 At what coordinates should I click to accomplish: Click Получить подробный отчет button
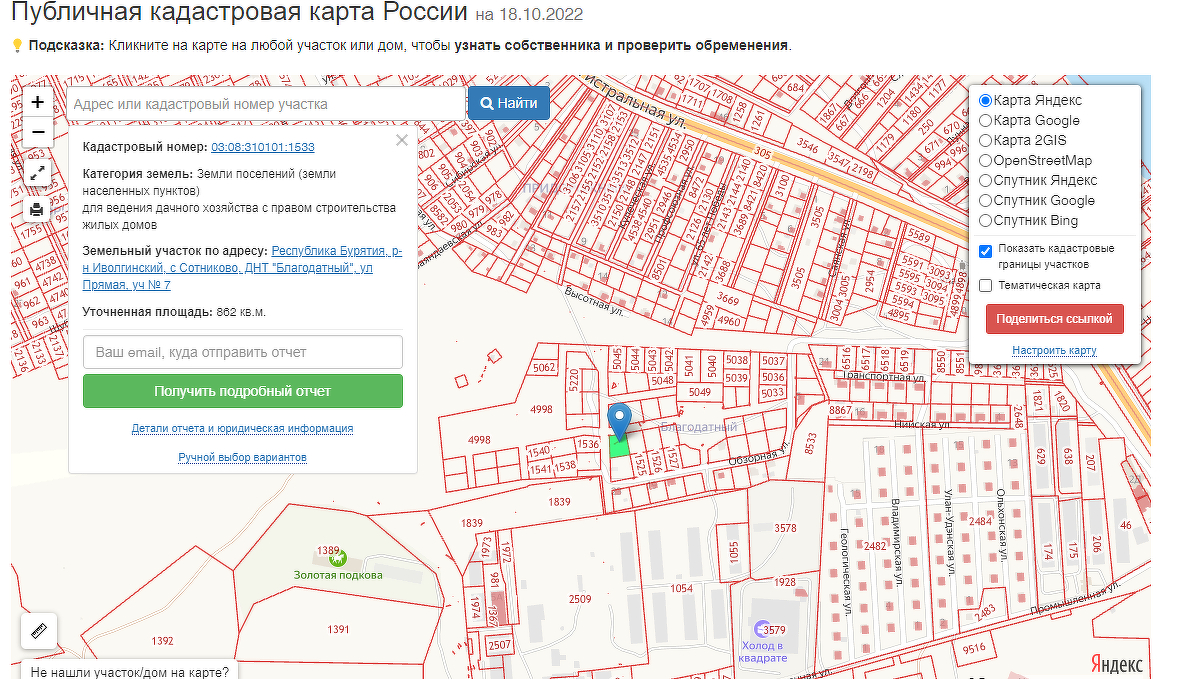click(242, 391)
